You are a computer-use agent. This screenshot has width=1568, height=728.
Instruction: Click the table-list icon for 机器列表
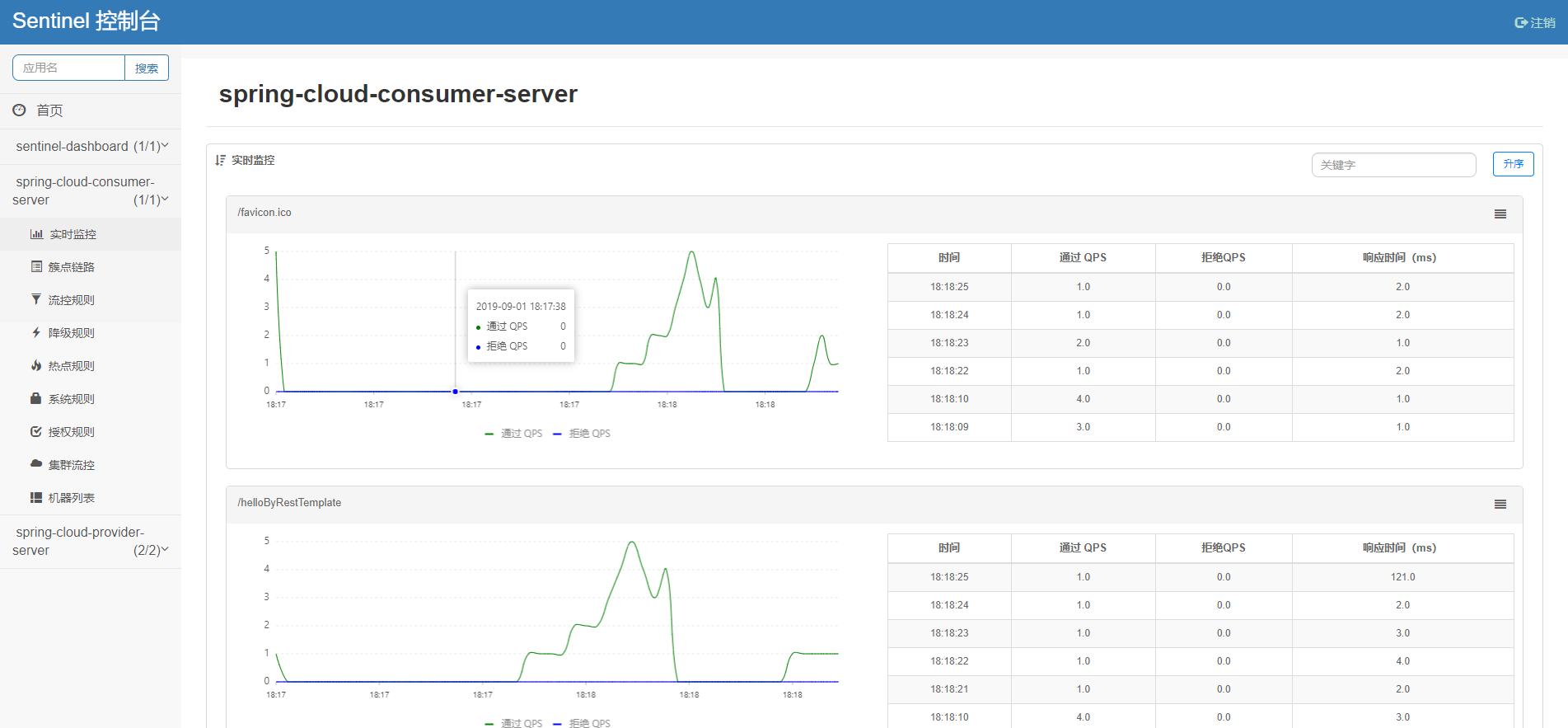(36, 498)
